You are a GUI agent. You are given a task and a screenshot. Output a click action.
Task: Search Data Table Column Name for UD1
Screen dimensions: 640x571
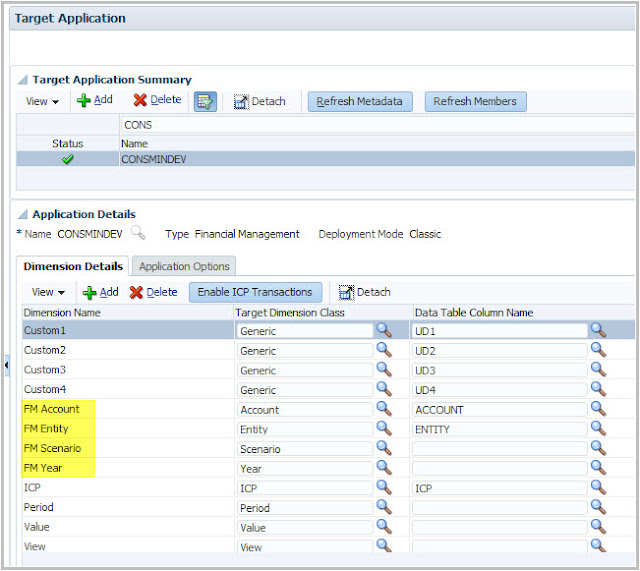click(598, 330)
